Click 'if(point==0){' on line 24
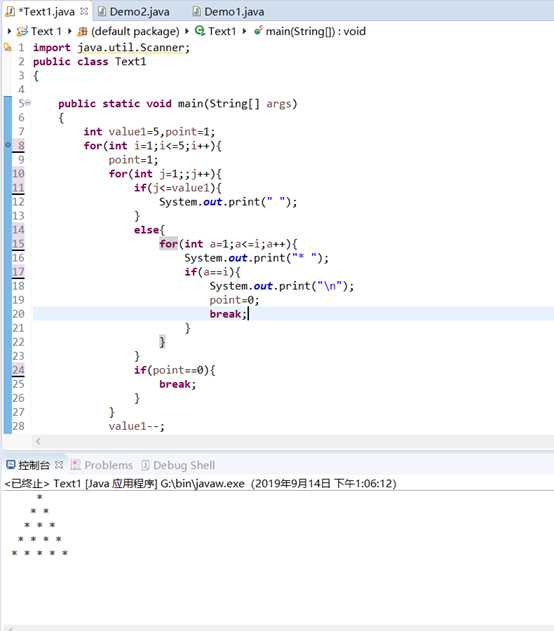554x631 pixels. click(x=175, y=370)
